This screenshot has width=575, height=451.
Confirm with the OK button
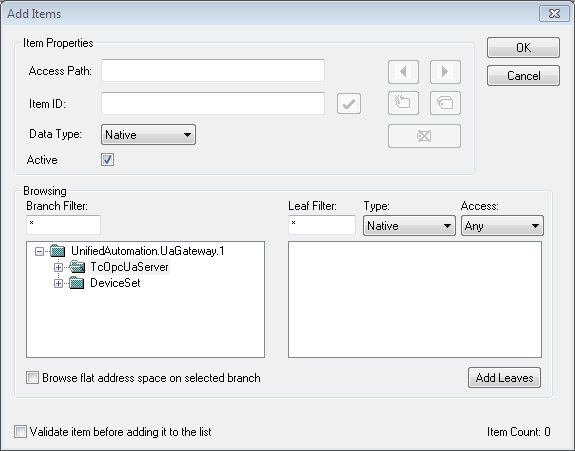523,47
